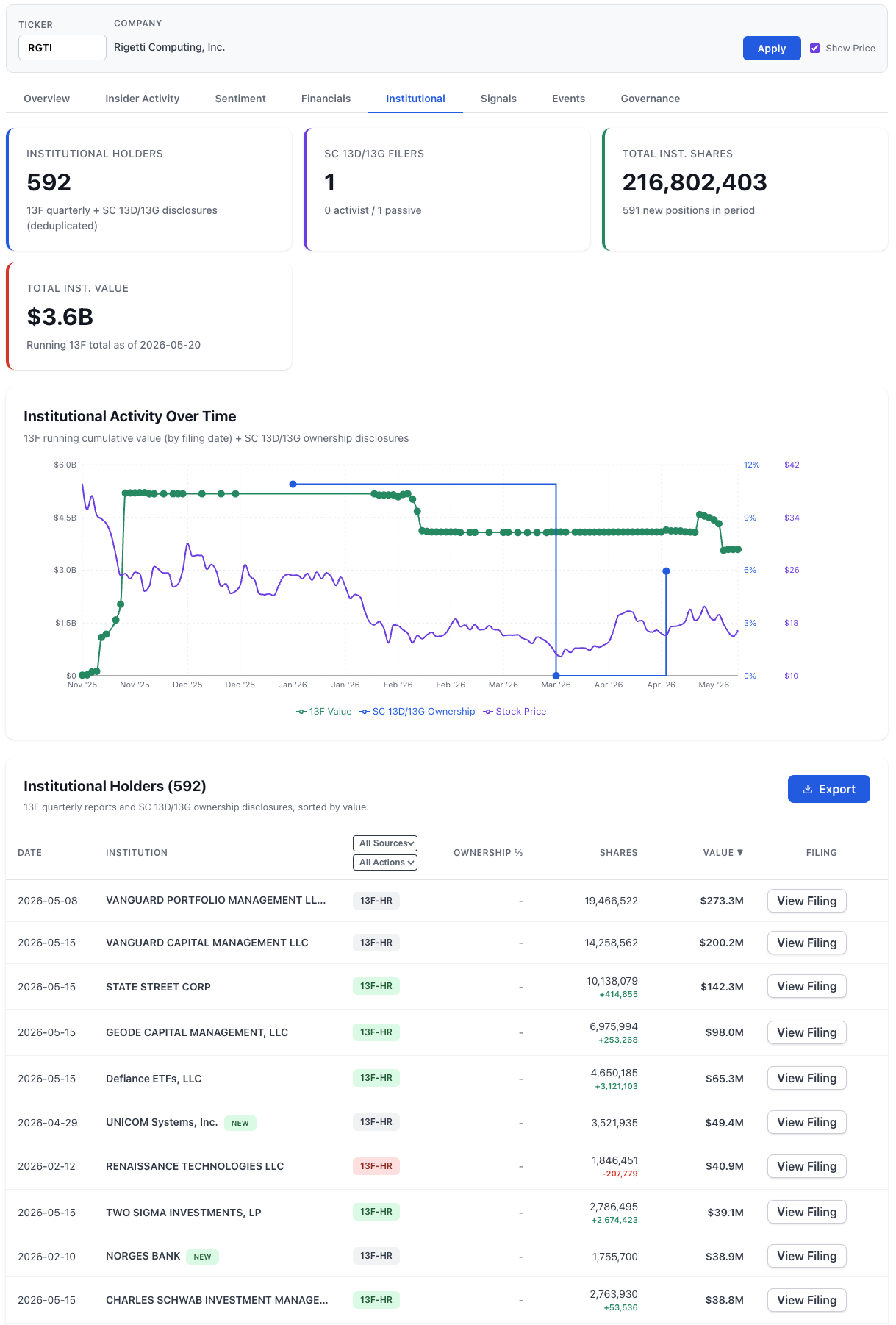Screen dimensions: 896x1325
Task: Toggle 13F Value legend marker
Action: click(x=301, y=712)
